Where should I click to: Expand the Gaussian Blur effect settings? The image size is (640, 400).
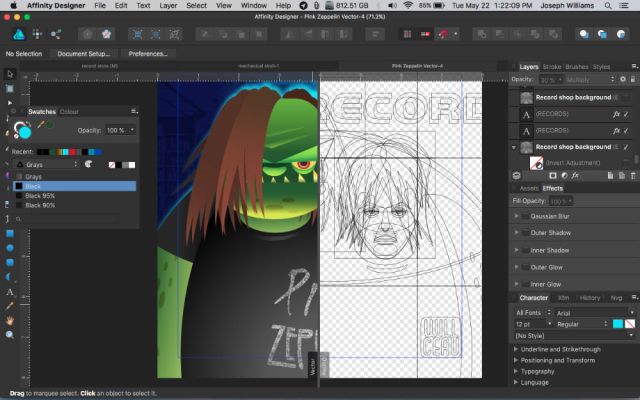tap(516, 216)
